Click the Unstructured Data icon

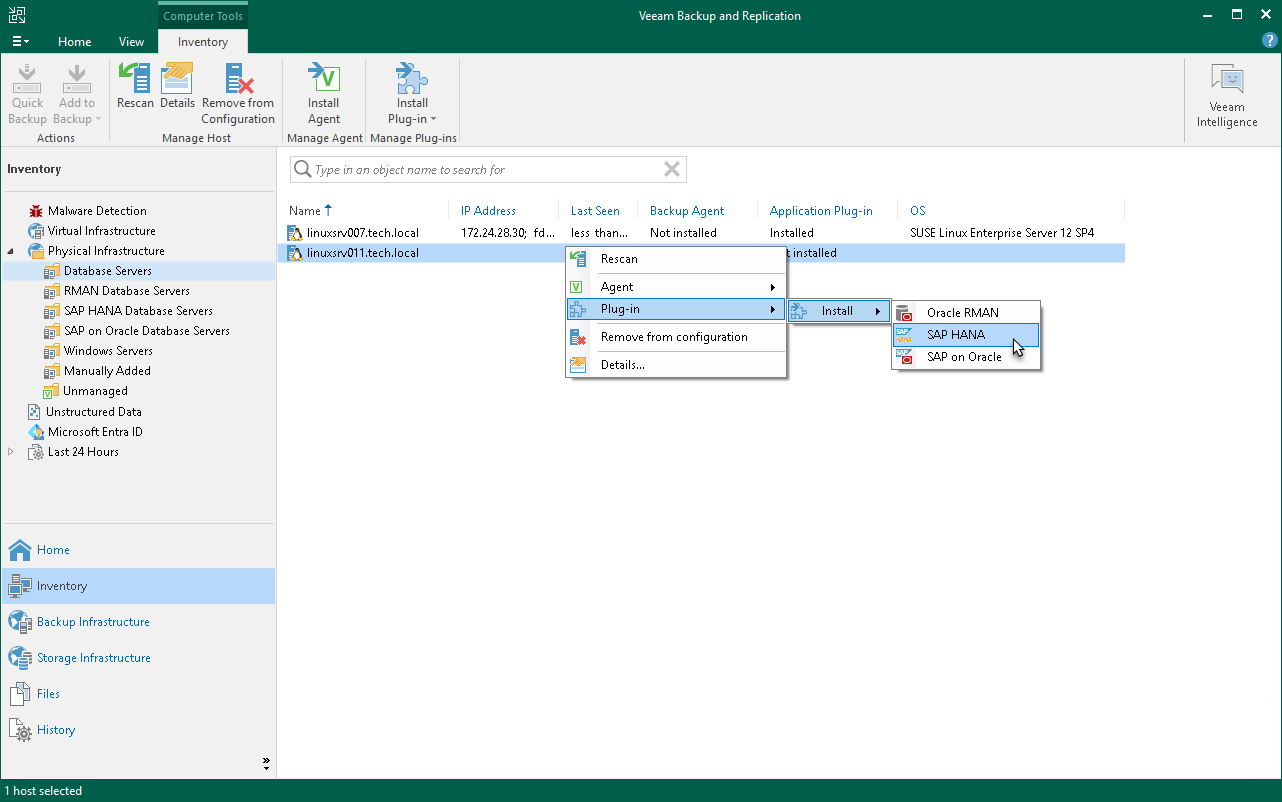click(36, 412)
